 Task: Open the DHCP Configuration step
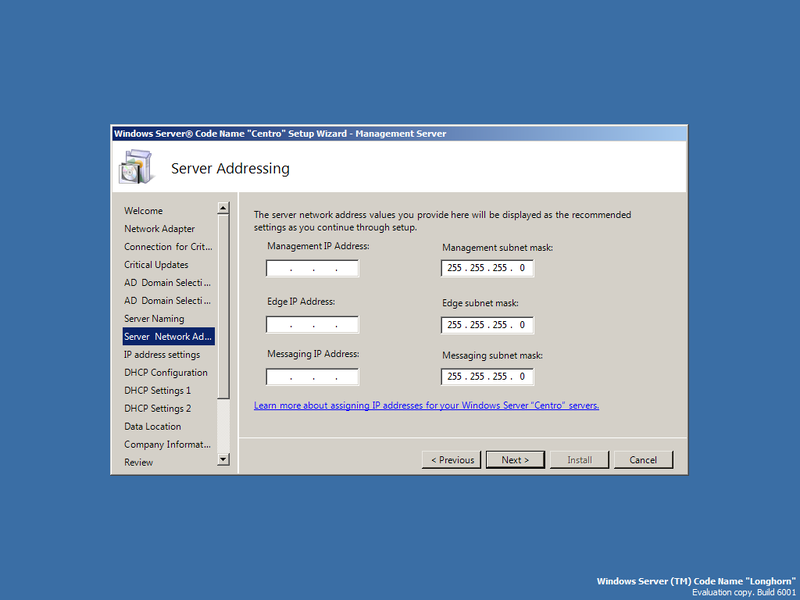tap(166, 372)
